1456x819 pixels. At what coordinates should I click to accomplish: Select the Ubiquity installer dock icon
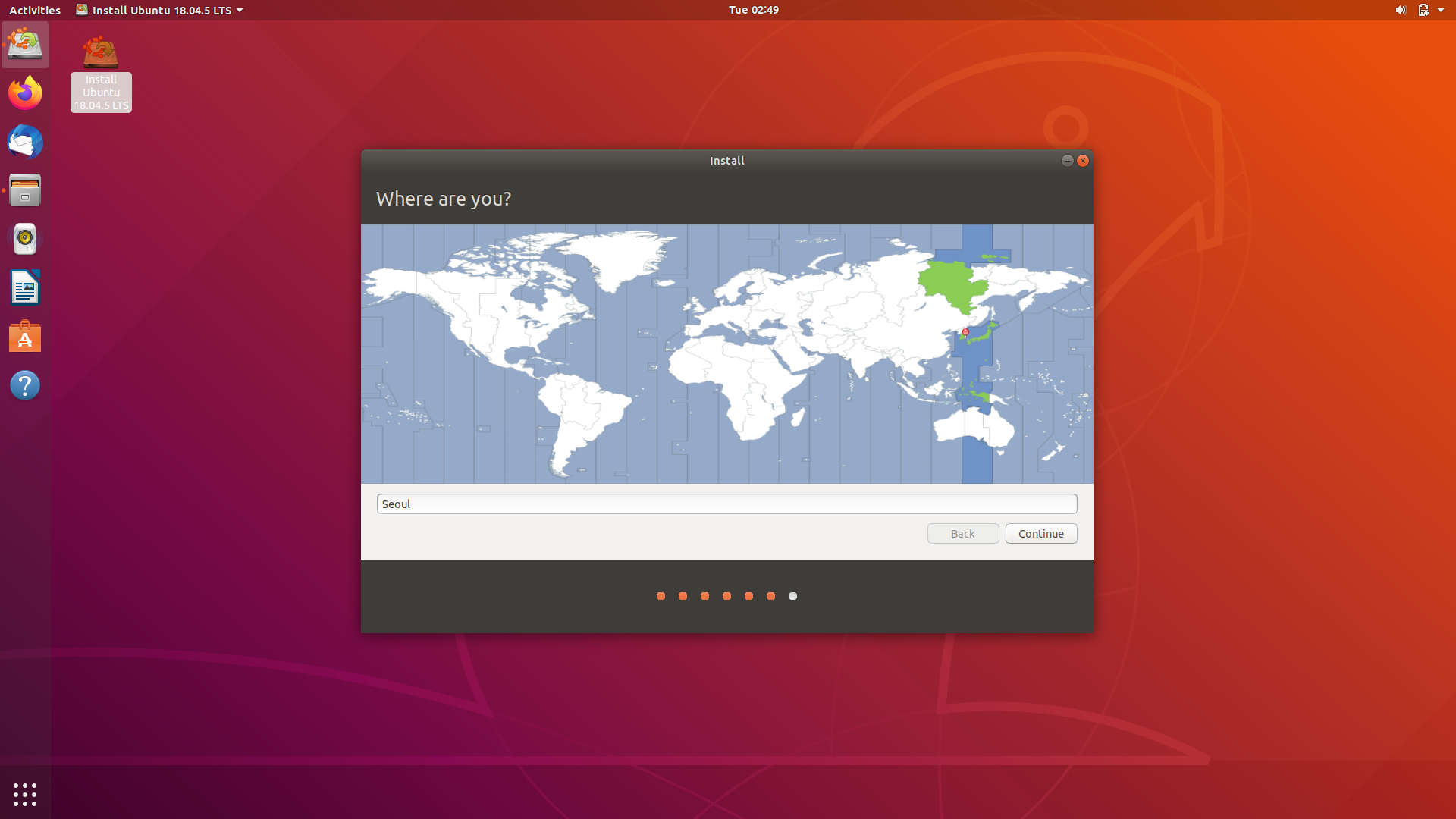(25, 45)
